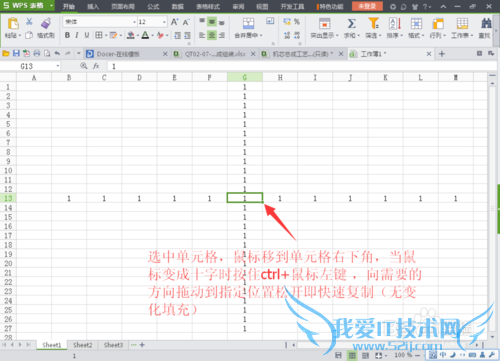This screenshot has height=361, width=500.
Task: Decrease font size with the A- icon
Action: click(186, 22)
